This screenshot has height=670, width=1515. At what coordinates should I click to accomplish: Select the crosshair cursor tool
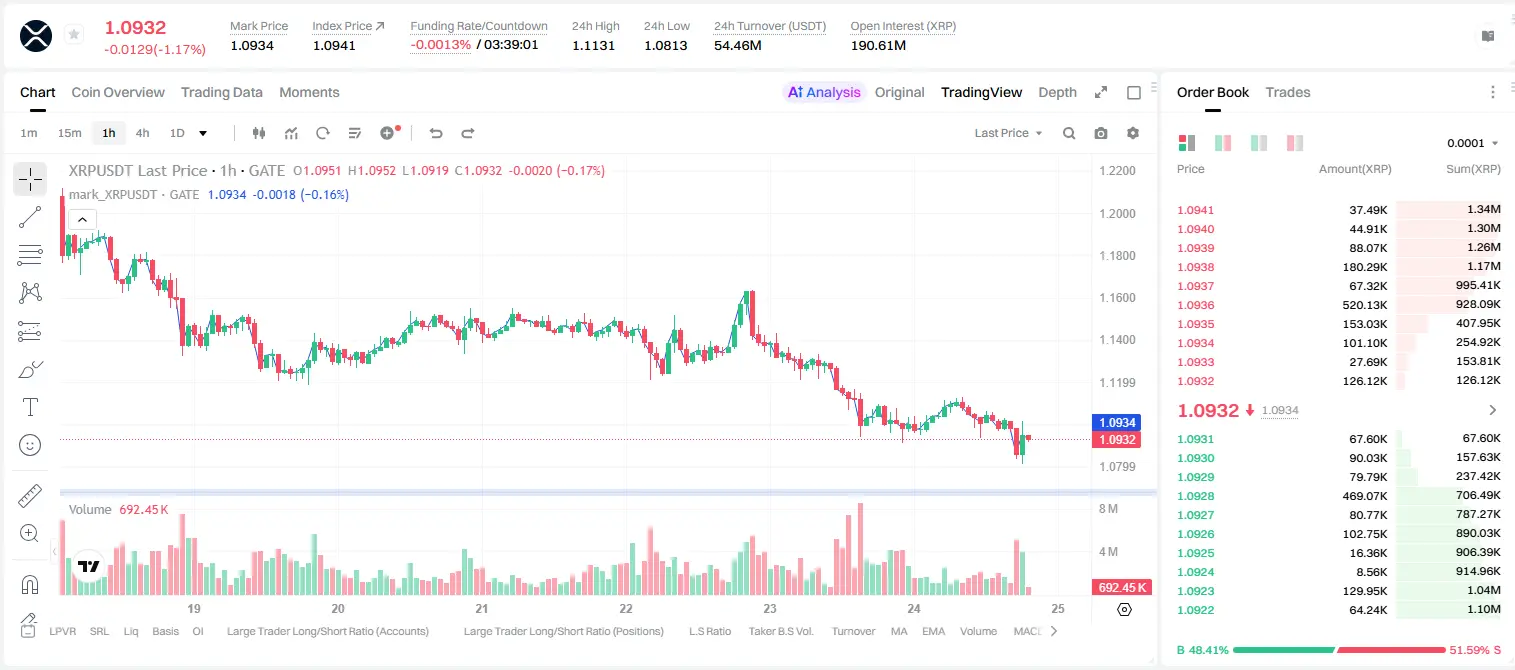pos(30,179)
